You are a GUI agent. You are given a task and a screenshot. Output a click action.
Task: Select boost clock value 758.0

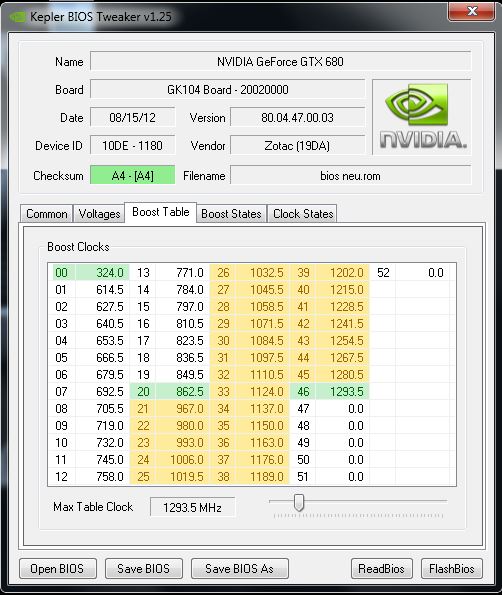102,476
